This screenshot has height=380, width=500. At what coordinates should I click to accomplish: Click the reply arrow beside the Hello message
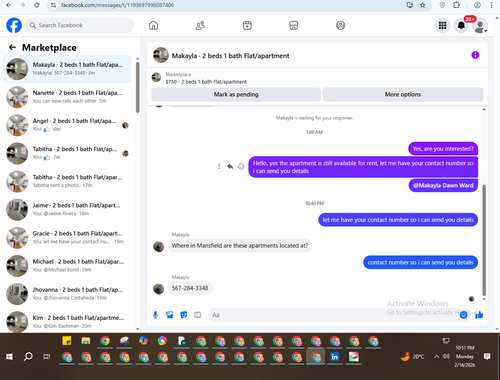tap(230, 166)
